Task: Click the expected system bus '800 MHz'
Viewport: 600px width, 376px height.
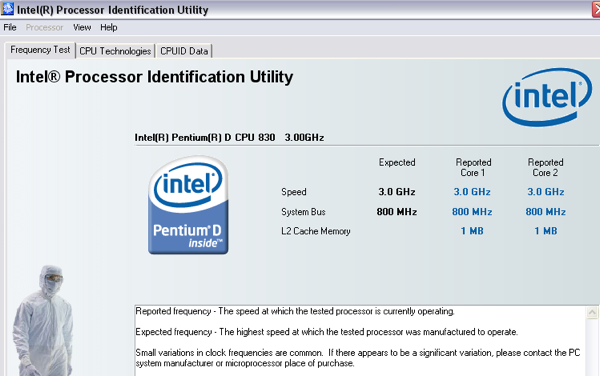Action: coord(397,212)
